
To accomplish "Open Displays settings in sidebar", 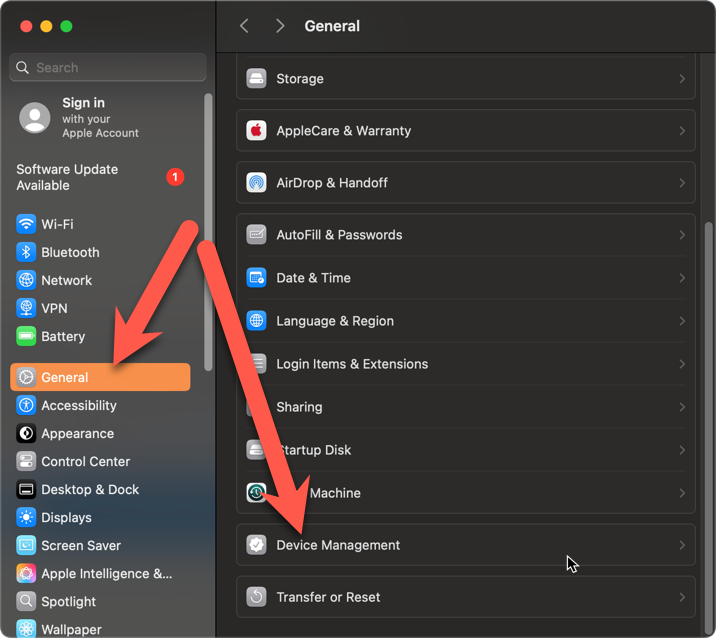I will point(66,518).
